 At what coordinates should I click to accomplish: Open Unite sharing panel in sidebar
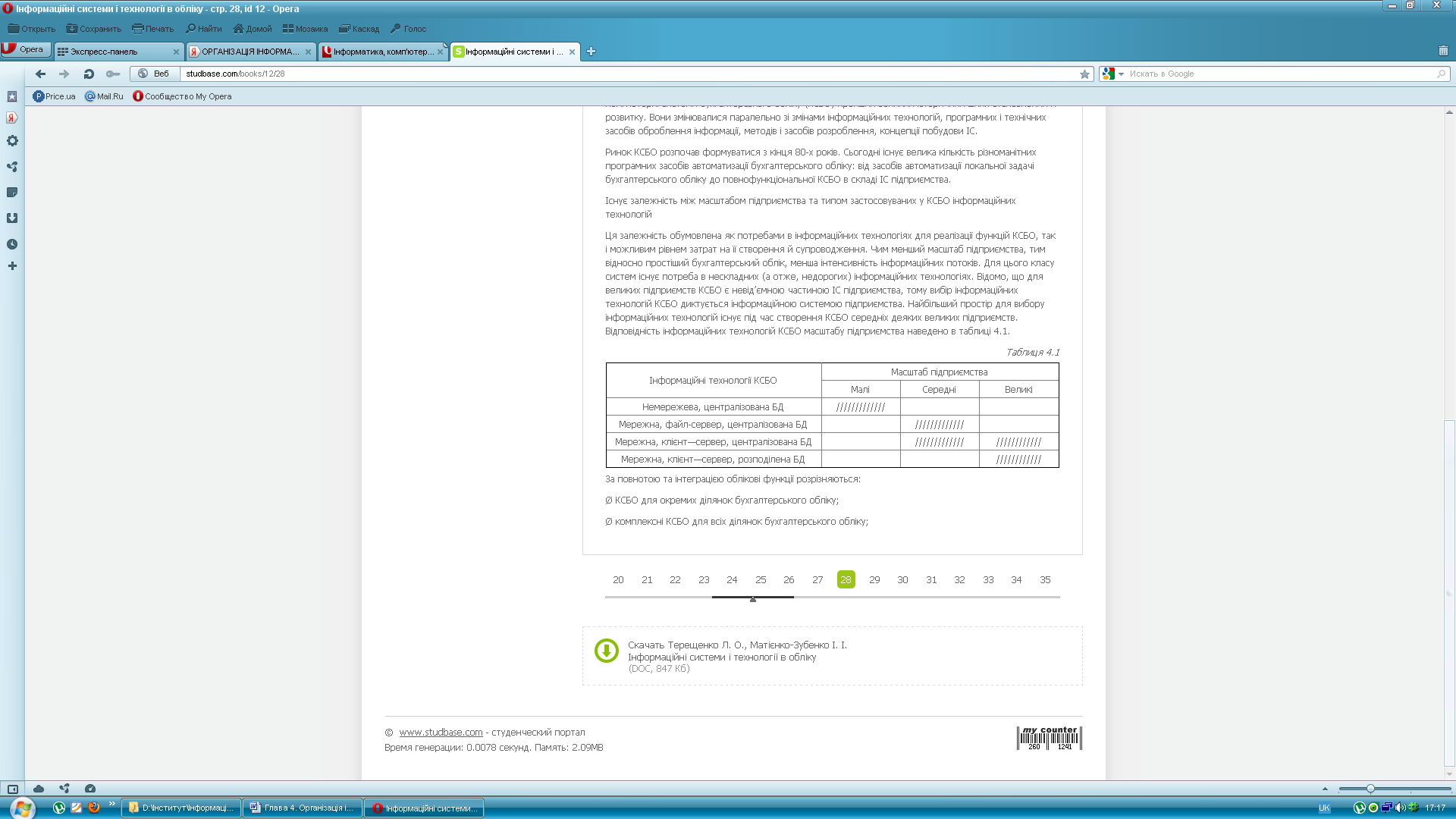pyautogui.click(x=12, y=167)
